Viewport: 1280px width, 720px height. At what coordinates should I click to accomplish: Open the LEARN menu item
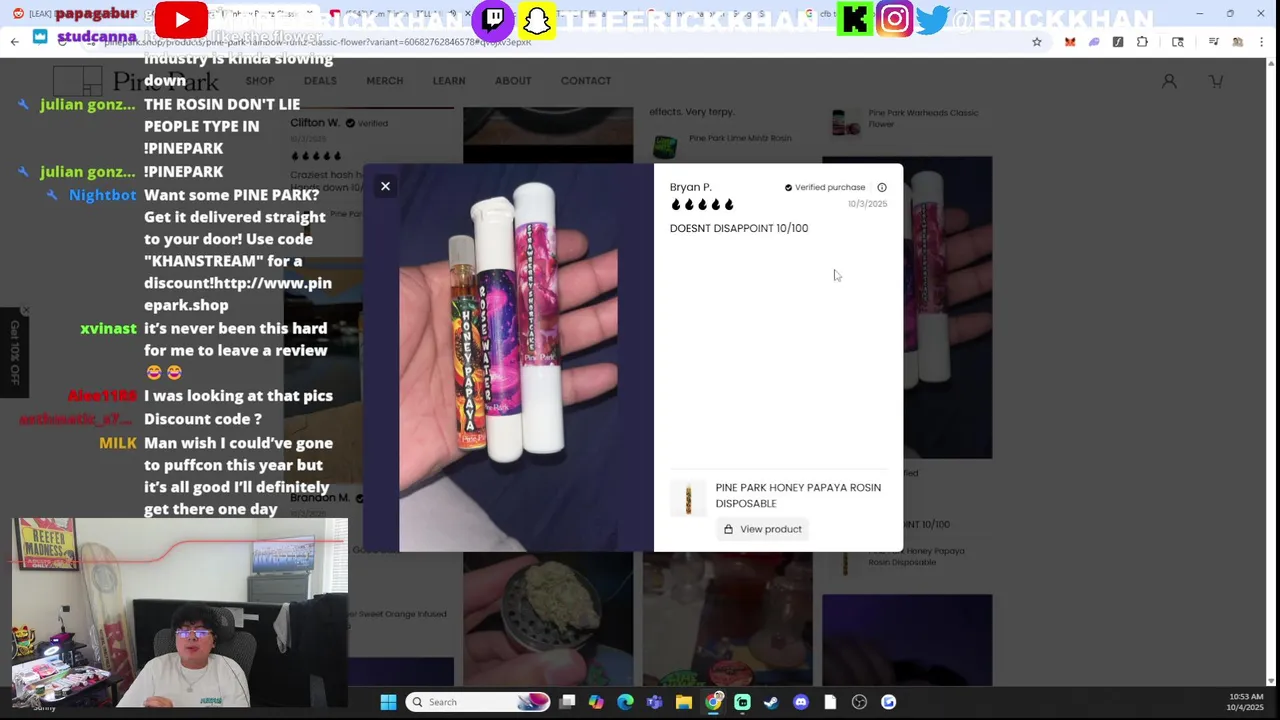(x=449, y=80)
